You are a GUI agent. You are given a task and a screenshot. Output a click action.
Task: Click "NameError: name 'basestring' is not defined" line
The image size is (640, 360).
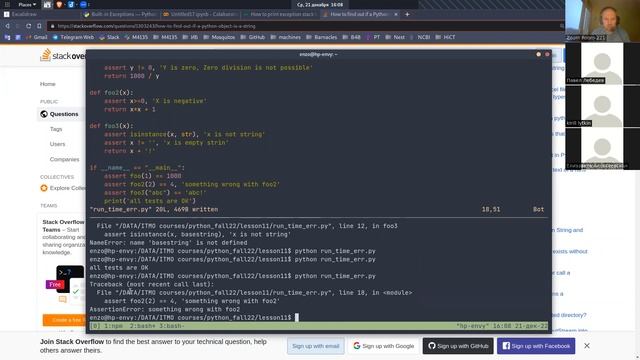pos(168,243)
